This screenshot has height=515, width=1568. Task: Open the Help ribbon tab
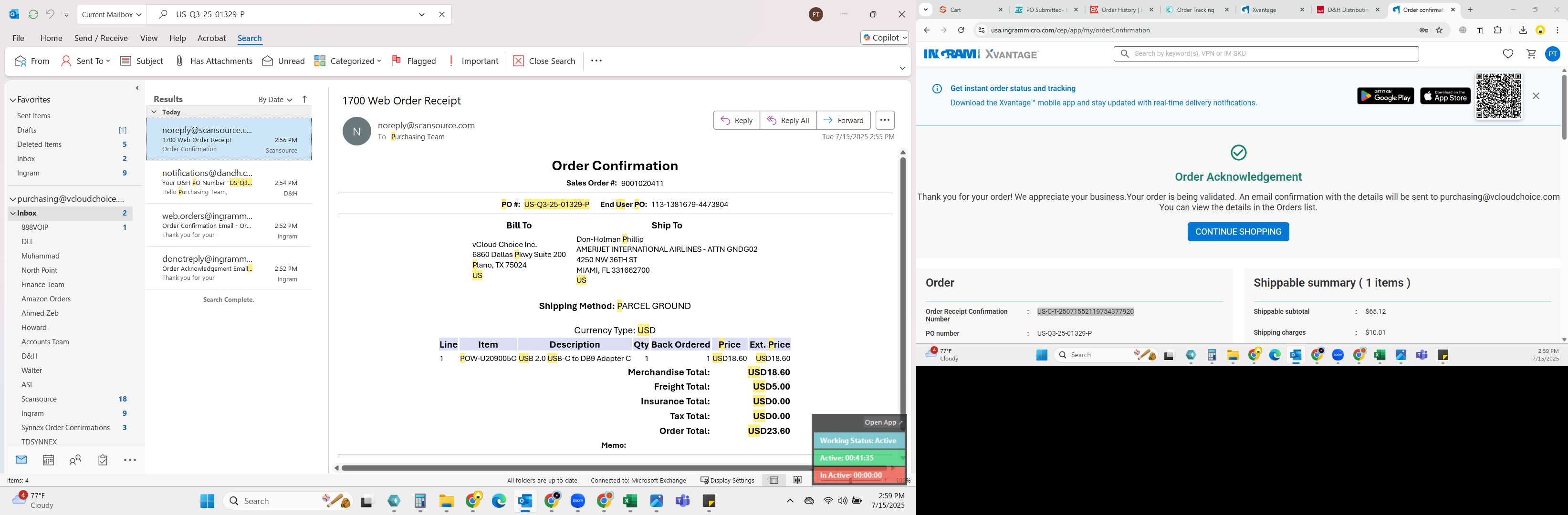coord(177,38)
